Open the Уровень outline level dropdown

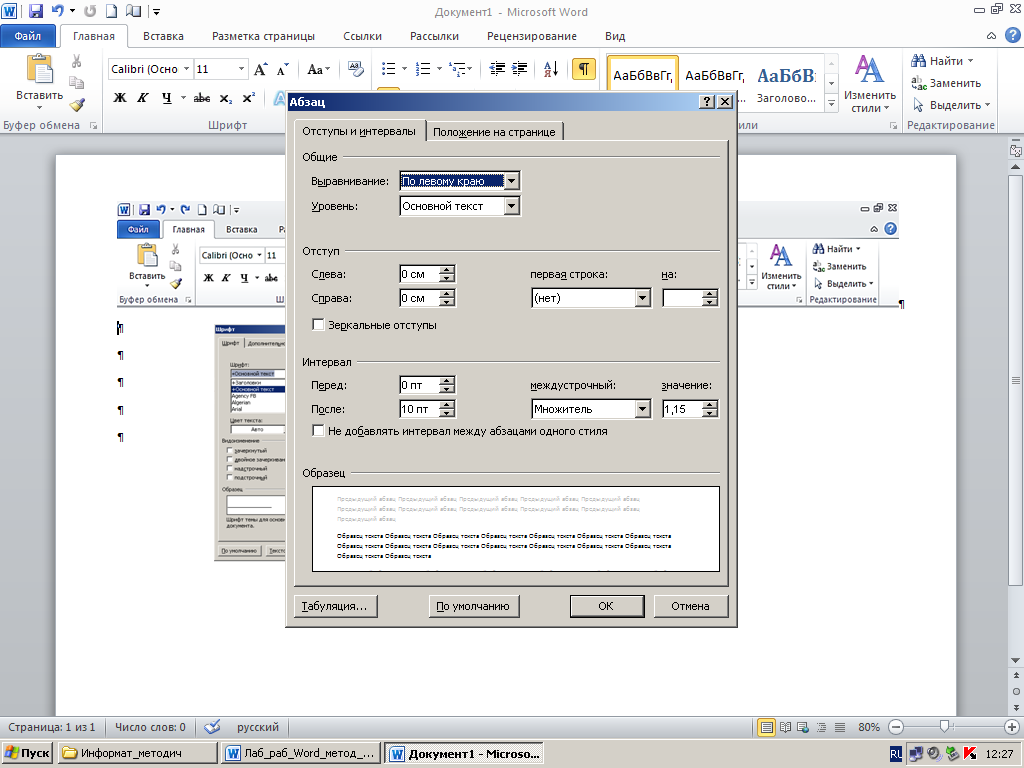coord(512,206)
